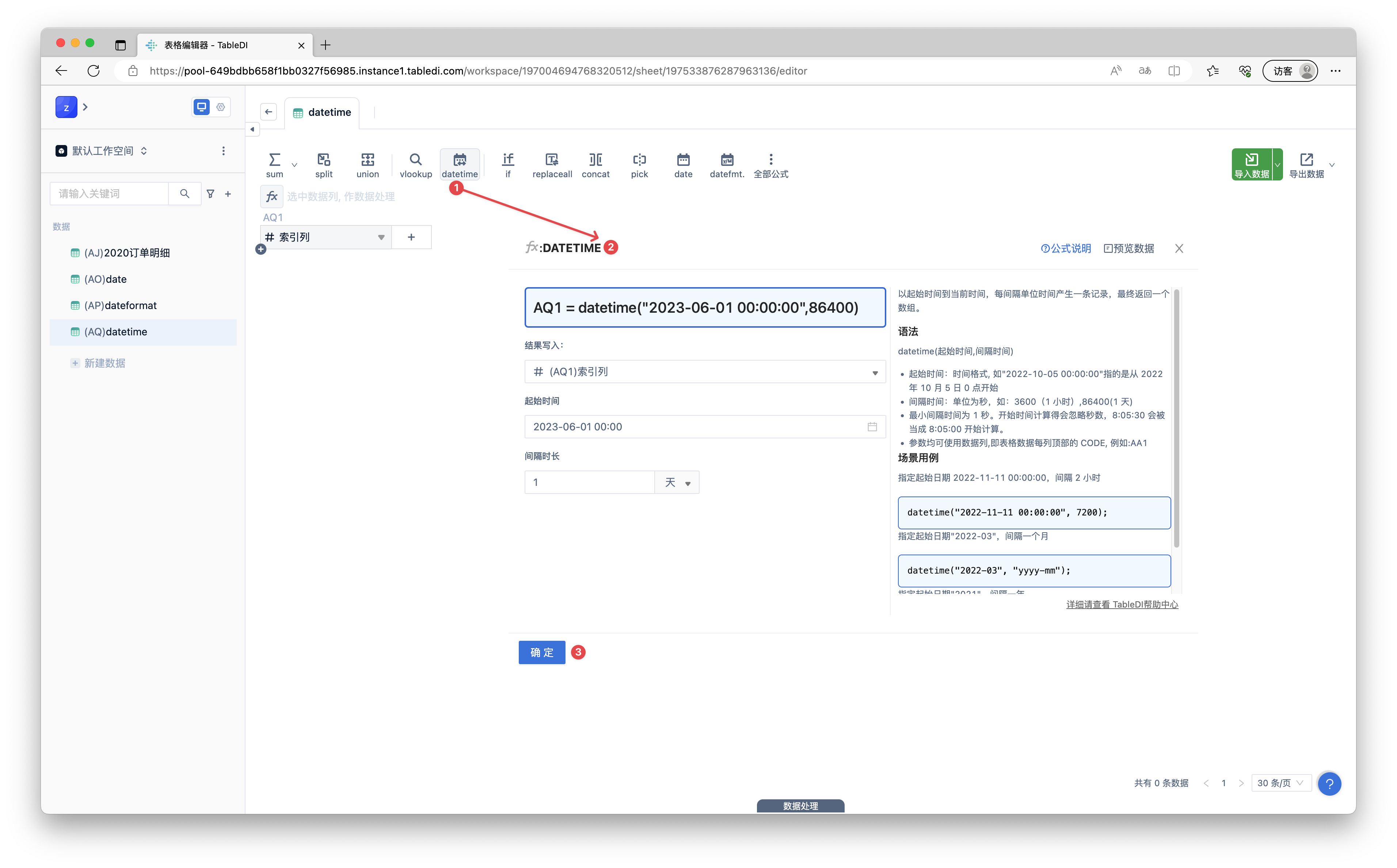The image size is (1397, 868).
Task: Open the workspace more options menu
Action: pyautogui.click(x=223, y=151)
